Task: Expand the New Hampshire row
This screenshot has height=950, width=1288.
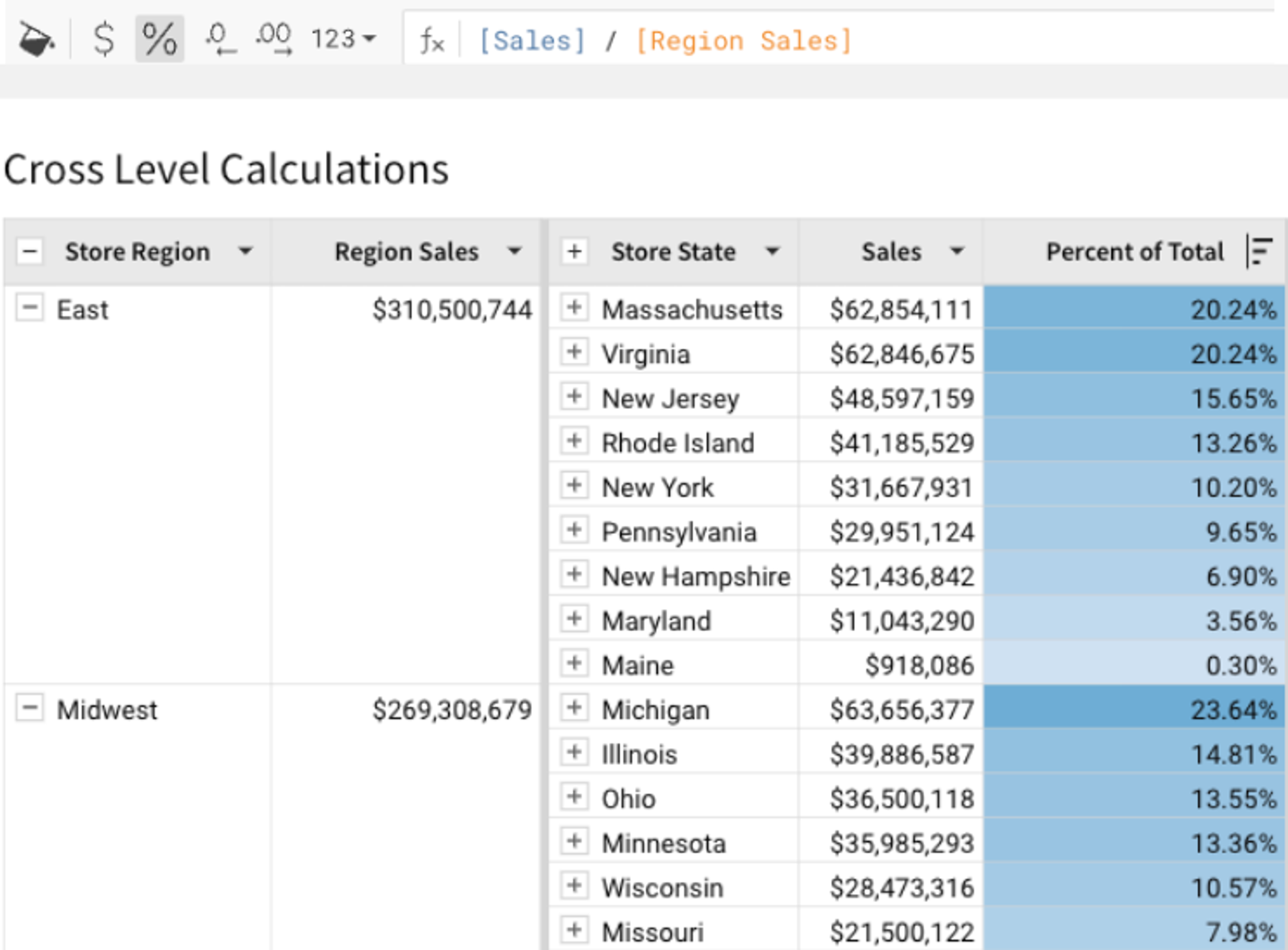Action: [x=574, y=574]
